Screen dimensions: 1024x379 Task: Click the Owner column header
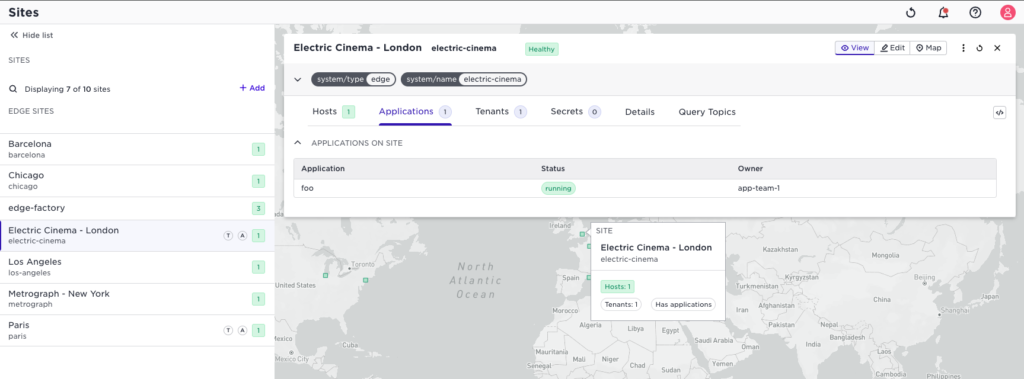750,169
